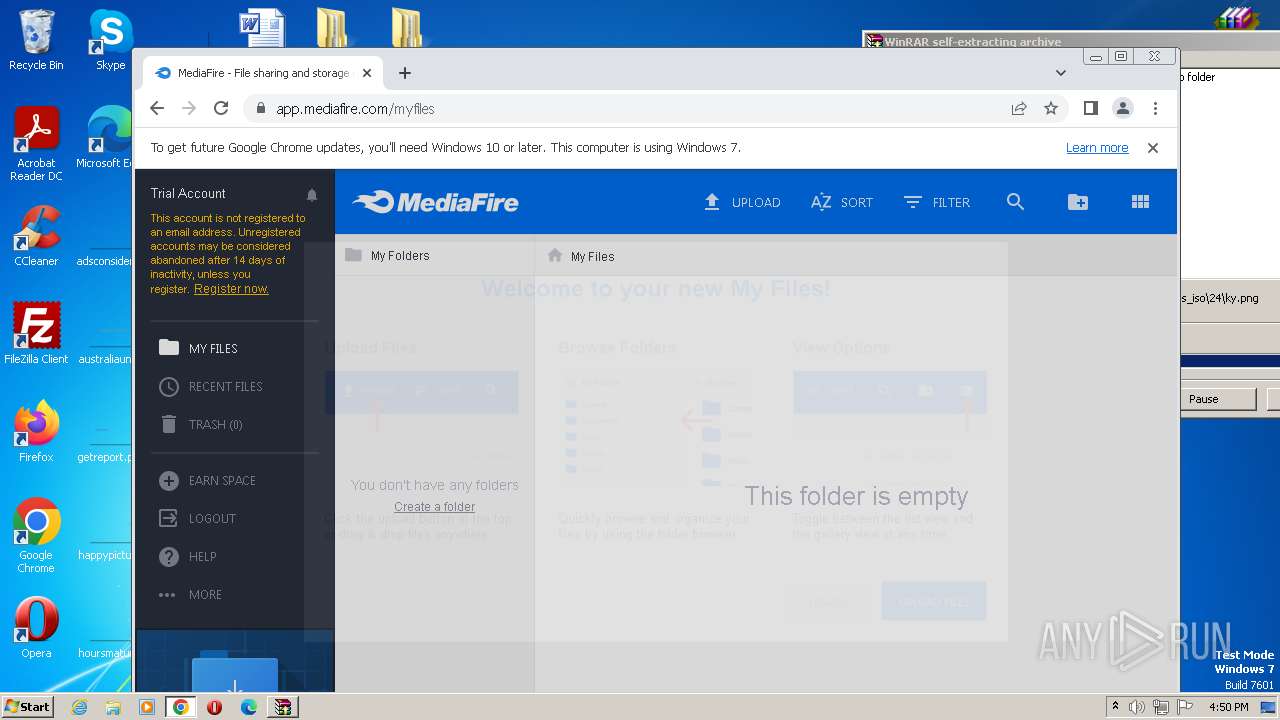Screen dimensions: 1280x720
Task: Create a new folder with folder-plus icon
Action: [x=1078, y=202]
